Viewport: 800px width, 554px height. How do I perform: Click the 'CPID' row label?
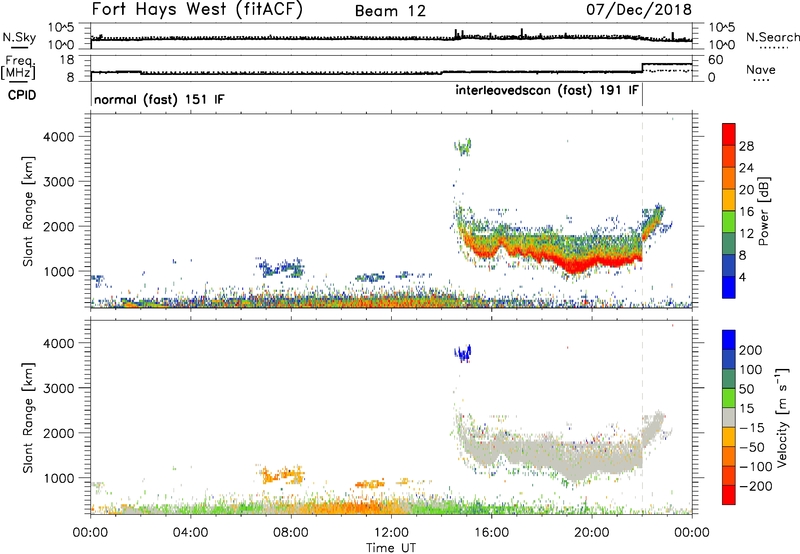click(22, 95)
